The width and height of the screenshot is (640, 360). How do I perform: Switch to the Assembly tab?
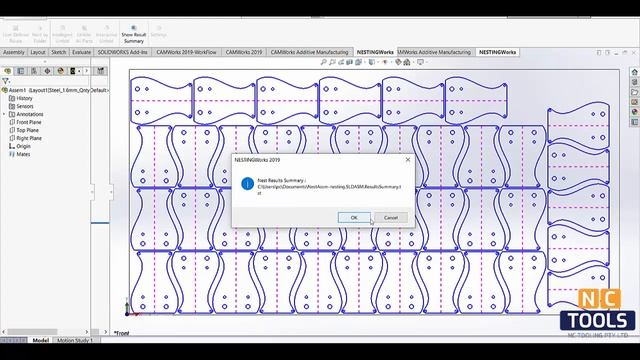pos(14,52)
